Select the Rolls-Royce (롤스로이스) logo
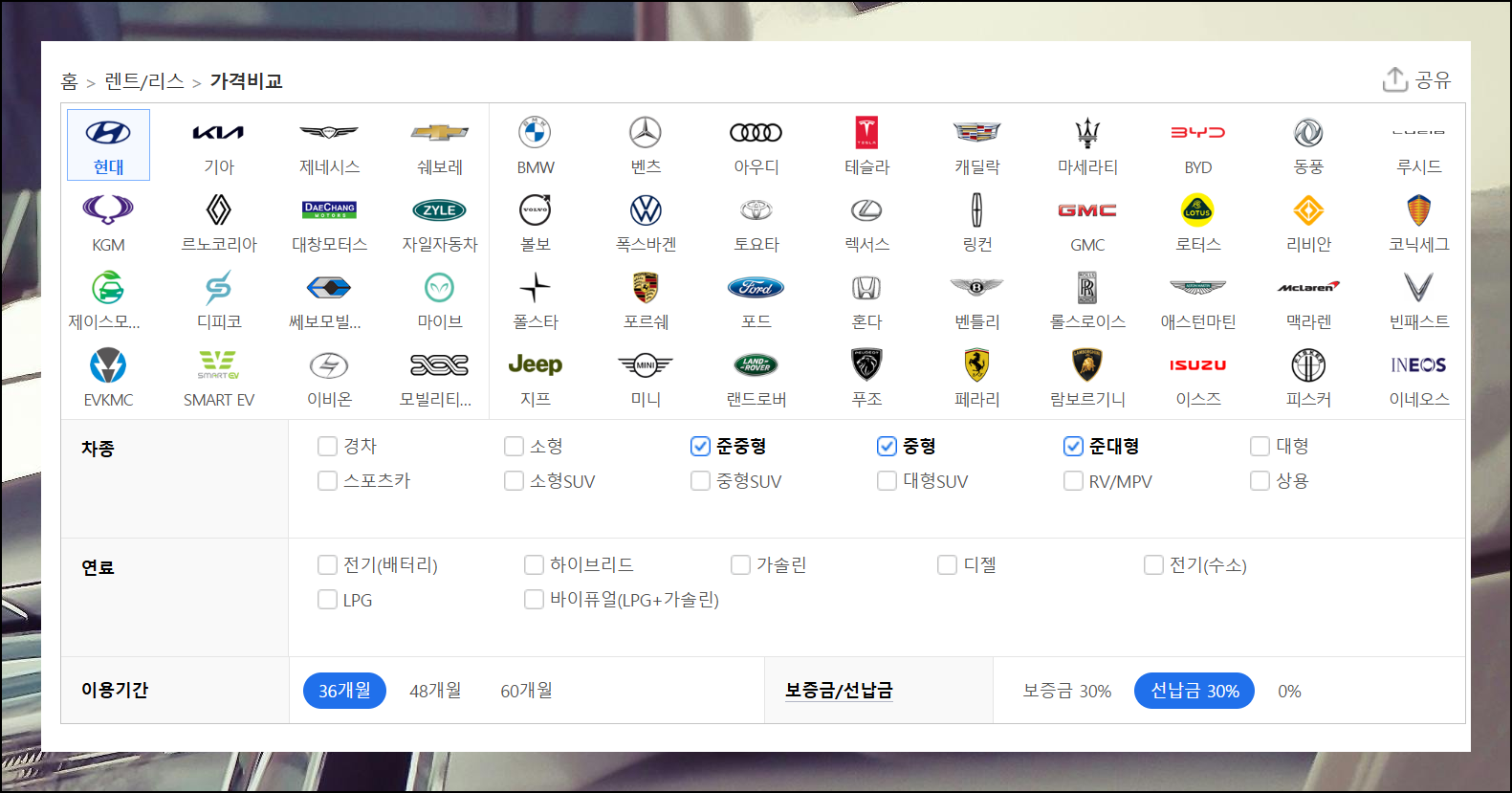Viewport: 1512px width, 793px height. tap(1087, 287)
